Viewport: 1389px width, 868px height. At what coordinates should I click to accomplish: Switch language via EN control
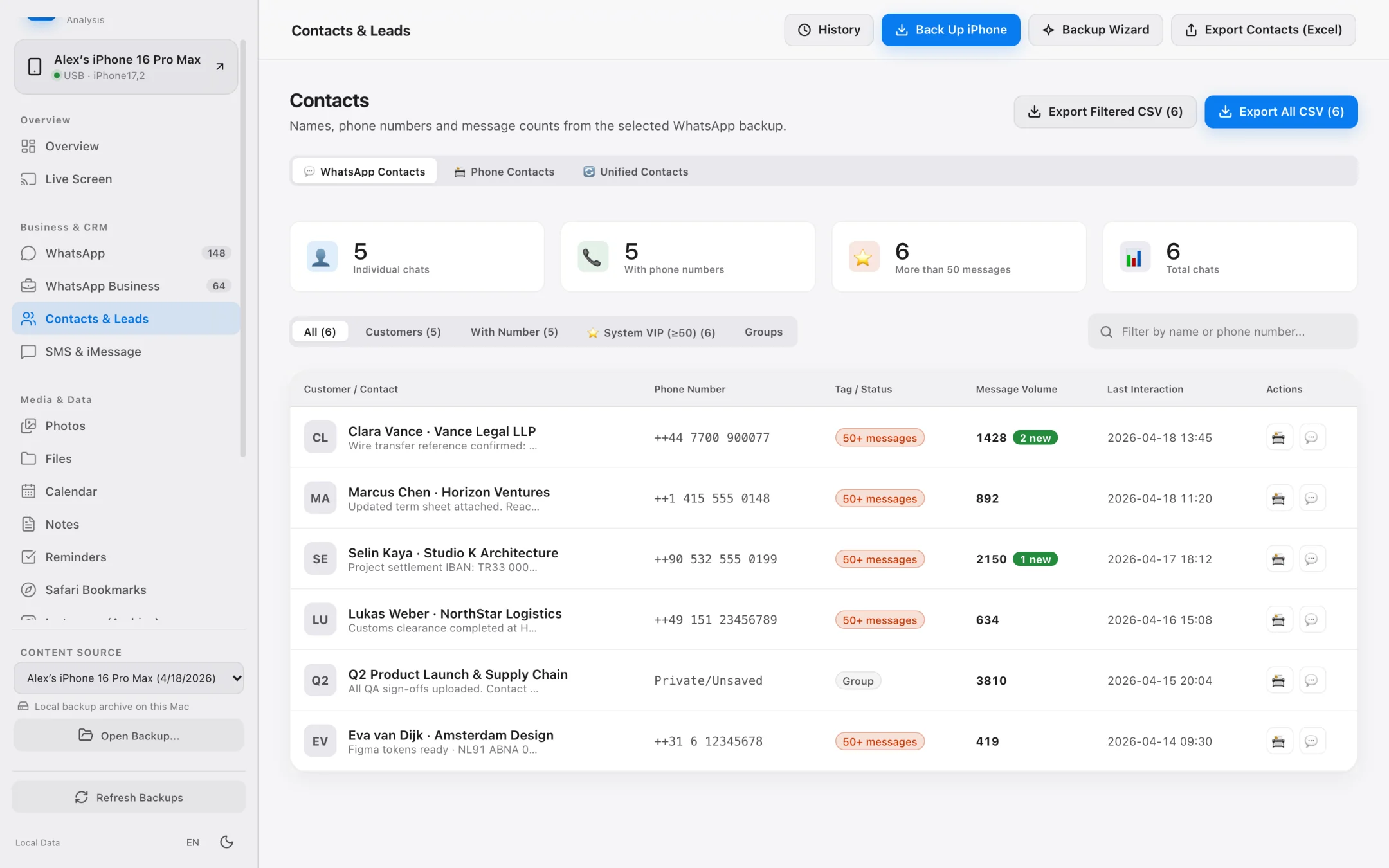click(193, 842)
